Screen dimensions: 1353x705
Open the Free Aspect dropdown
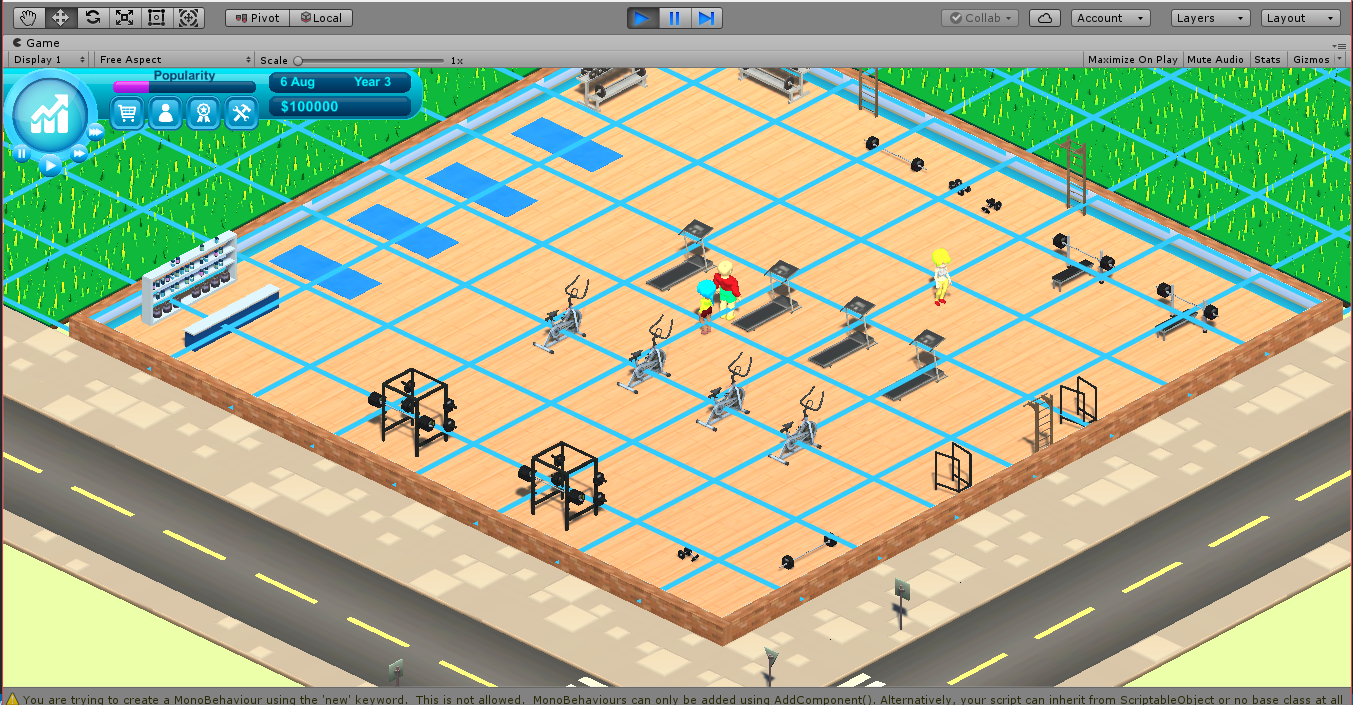[x=173, y=59]
